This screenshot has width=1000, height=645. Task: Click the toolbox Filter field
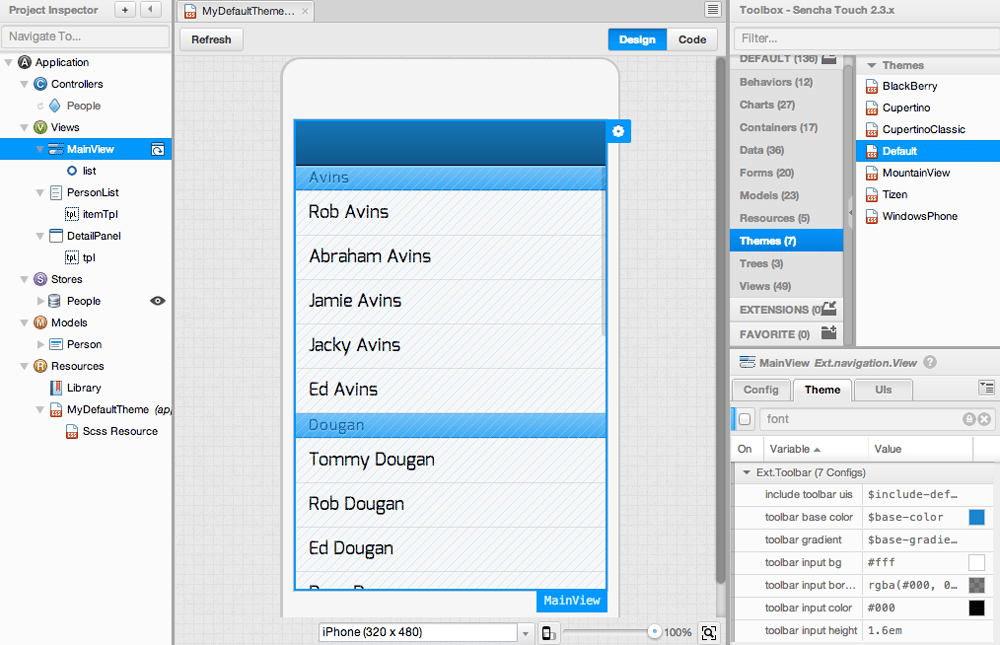coord(866,38)
